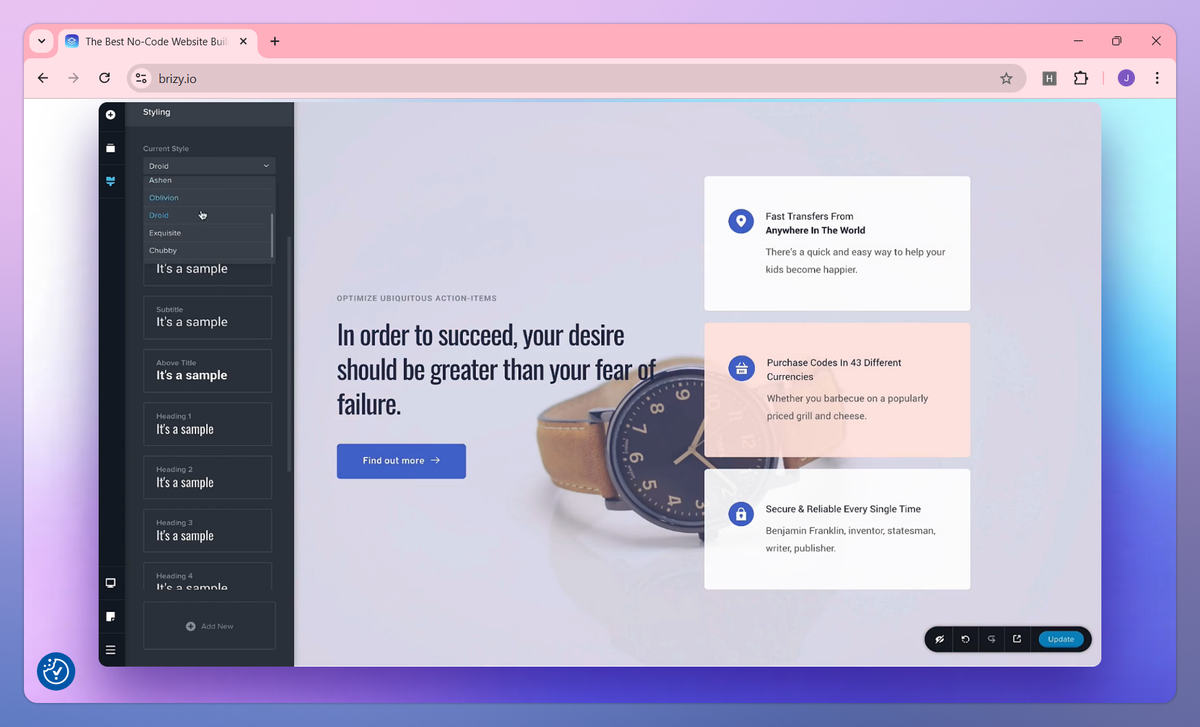This screenshot has width=1200, height=727.
Task: Select the Styling brush icon in sidebar
Action: (x=110, y=181)
